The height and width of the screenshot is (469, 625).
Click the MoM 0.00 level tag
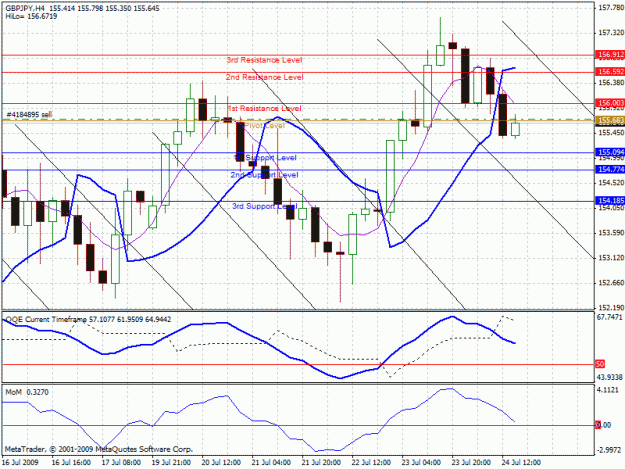pyautogui.click(x=603, y=425)
